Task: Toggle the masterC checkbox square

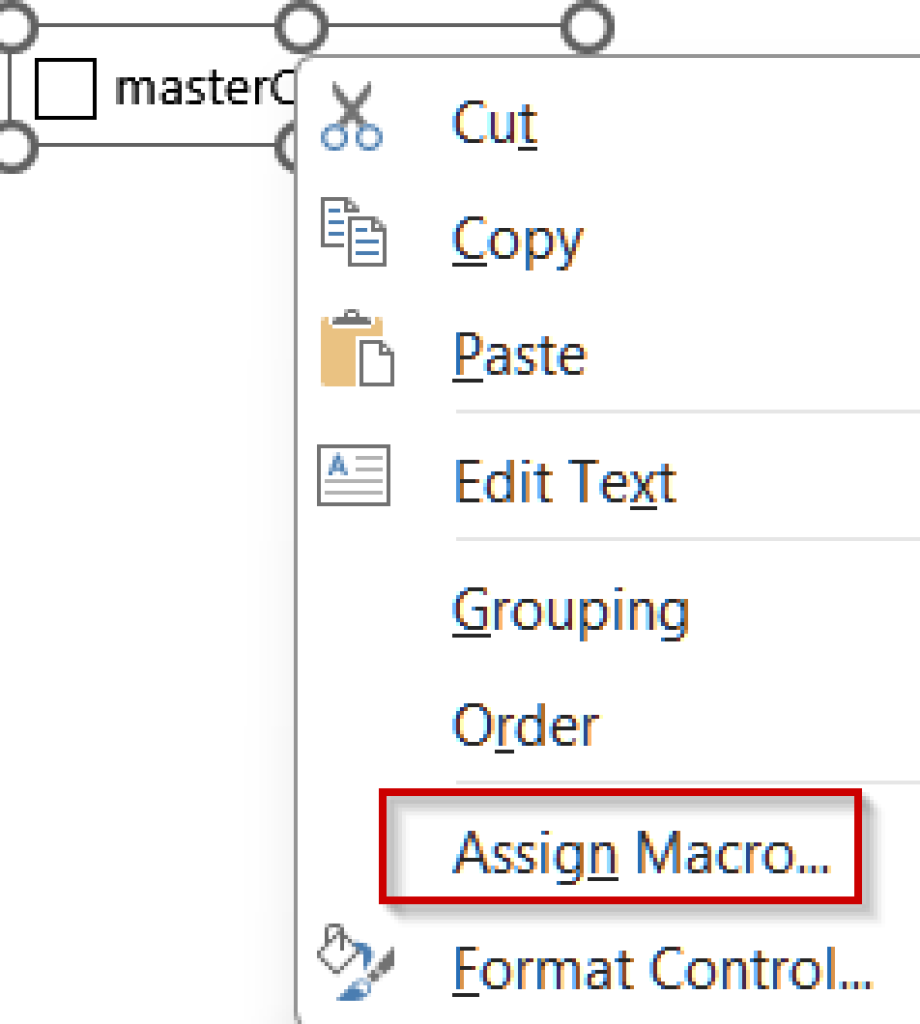Action: (65, 88)
